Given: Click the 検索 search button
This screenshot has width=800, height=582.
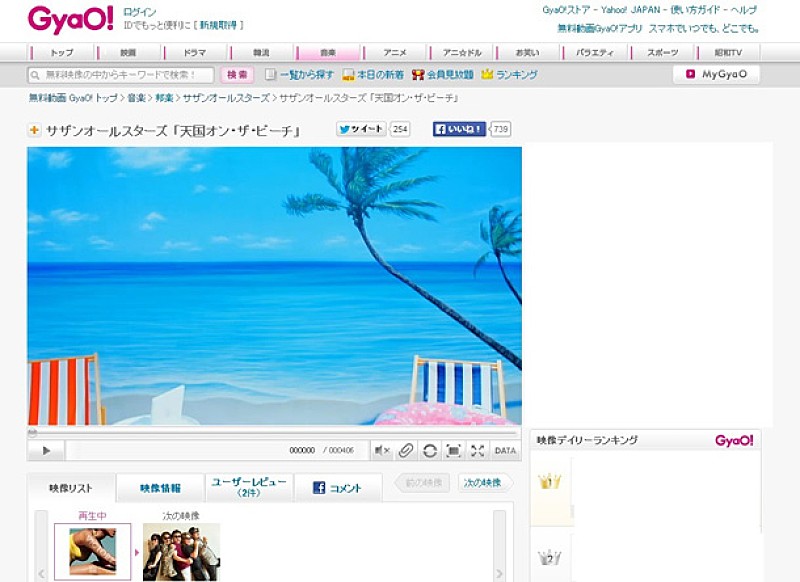Looking at the screenshot, I should [237, 75].
